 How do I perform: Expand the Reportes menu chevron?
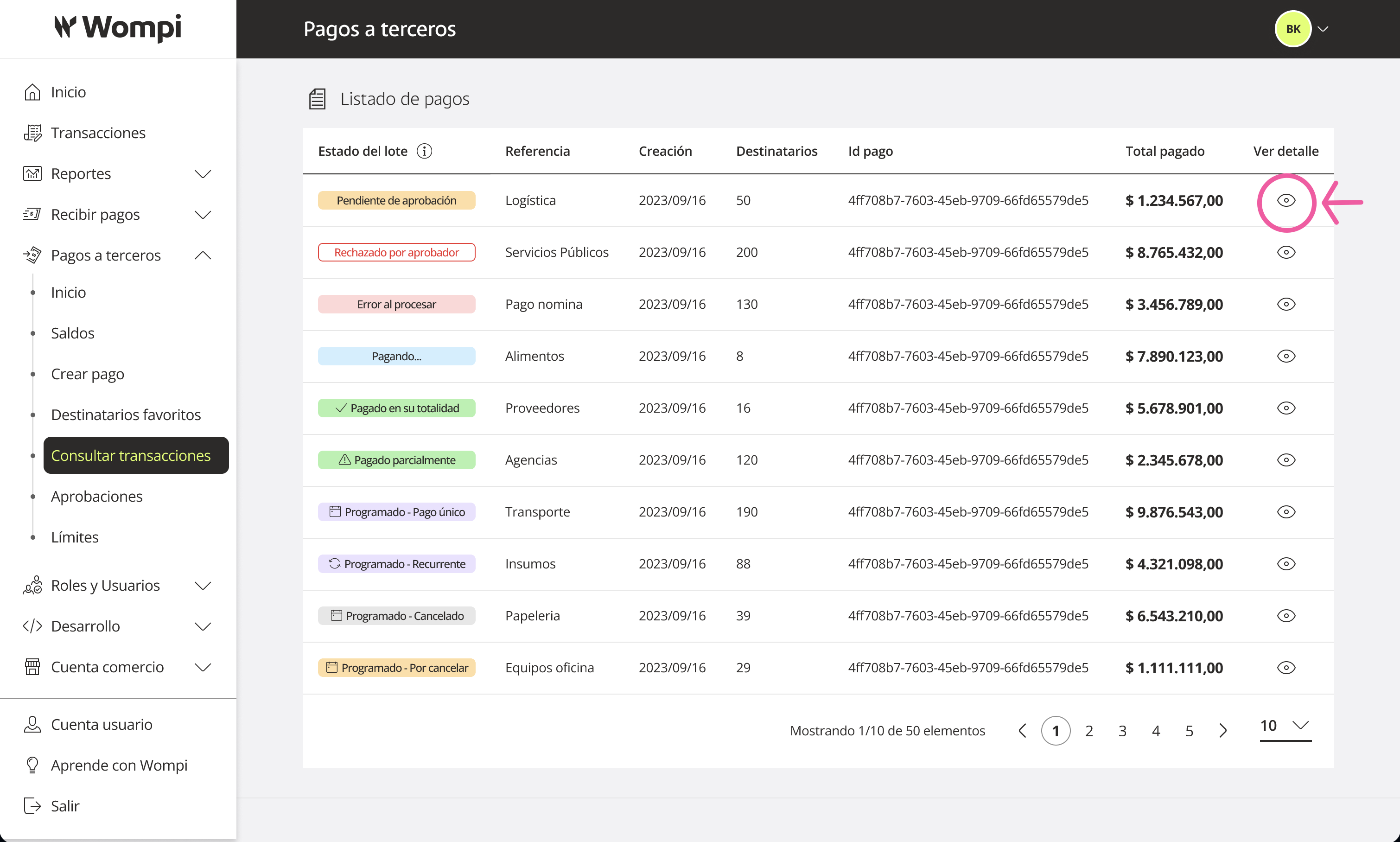coord(203,173)
